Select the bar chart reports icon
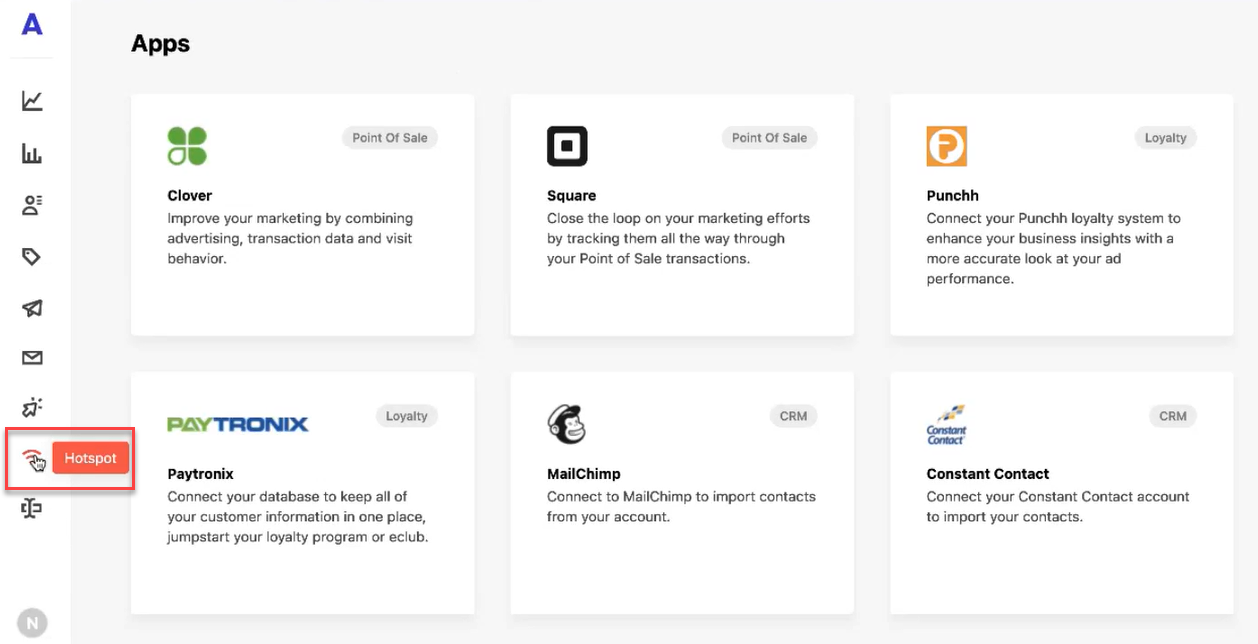Image resolution: width=1258 pixels, height=644 pixels. pos(32,153)
